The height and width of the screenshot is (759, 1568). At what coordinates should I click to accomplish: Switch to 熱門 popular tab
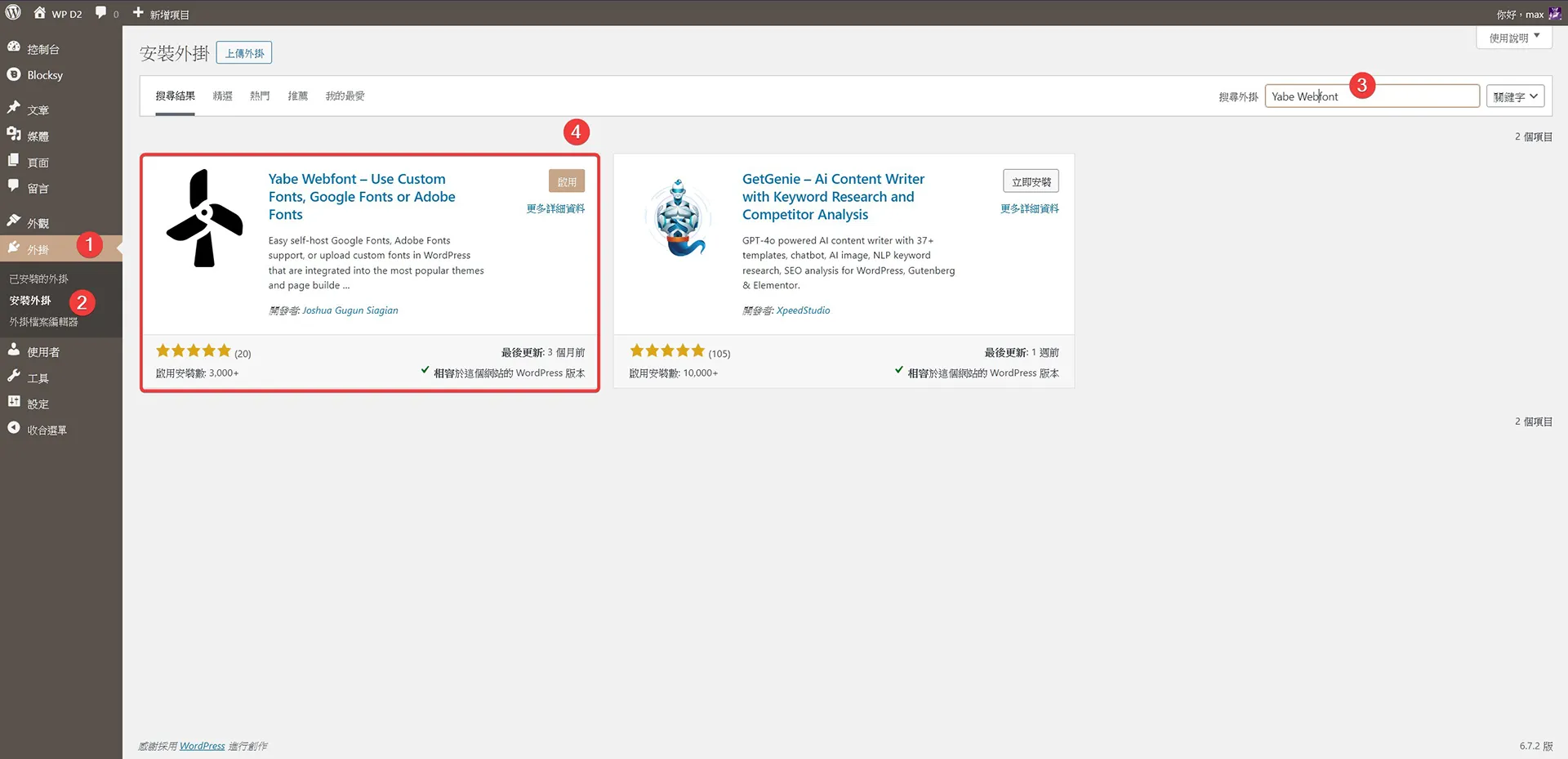point(260,96)
